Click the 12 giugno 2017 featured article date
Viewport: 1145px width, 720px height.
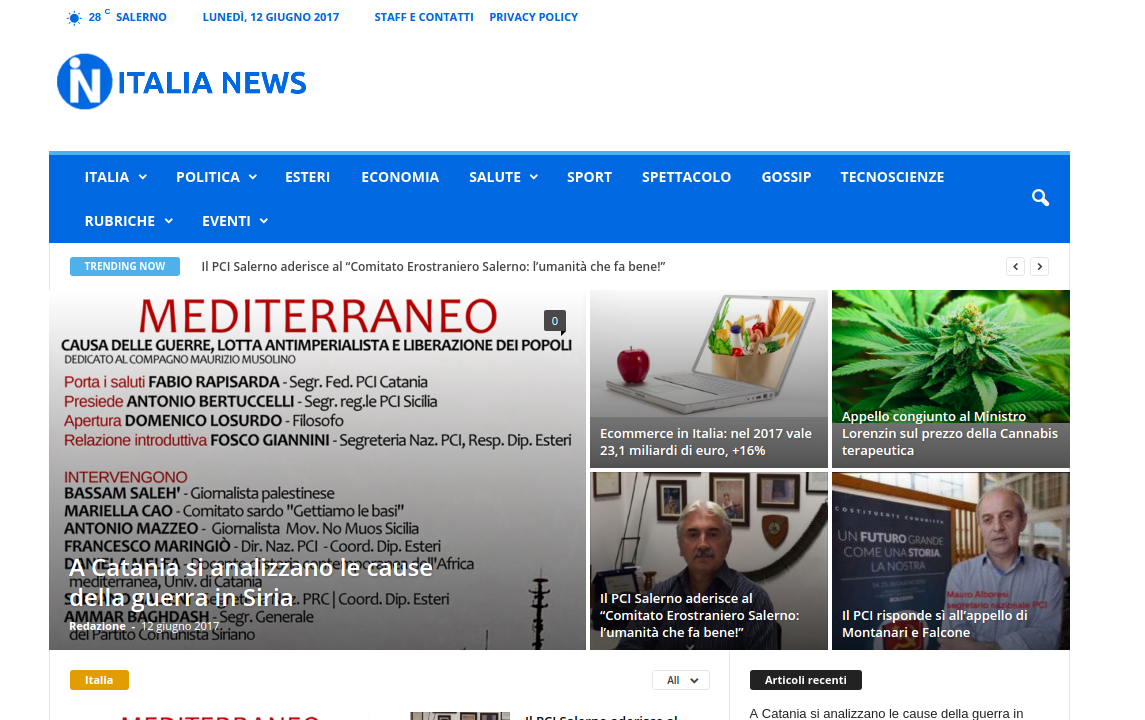(x=180, y=626)
